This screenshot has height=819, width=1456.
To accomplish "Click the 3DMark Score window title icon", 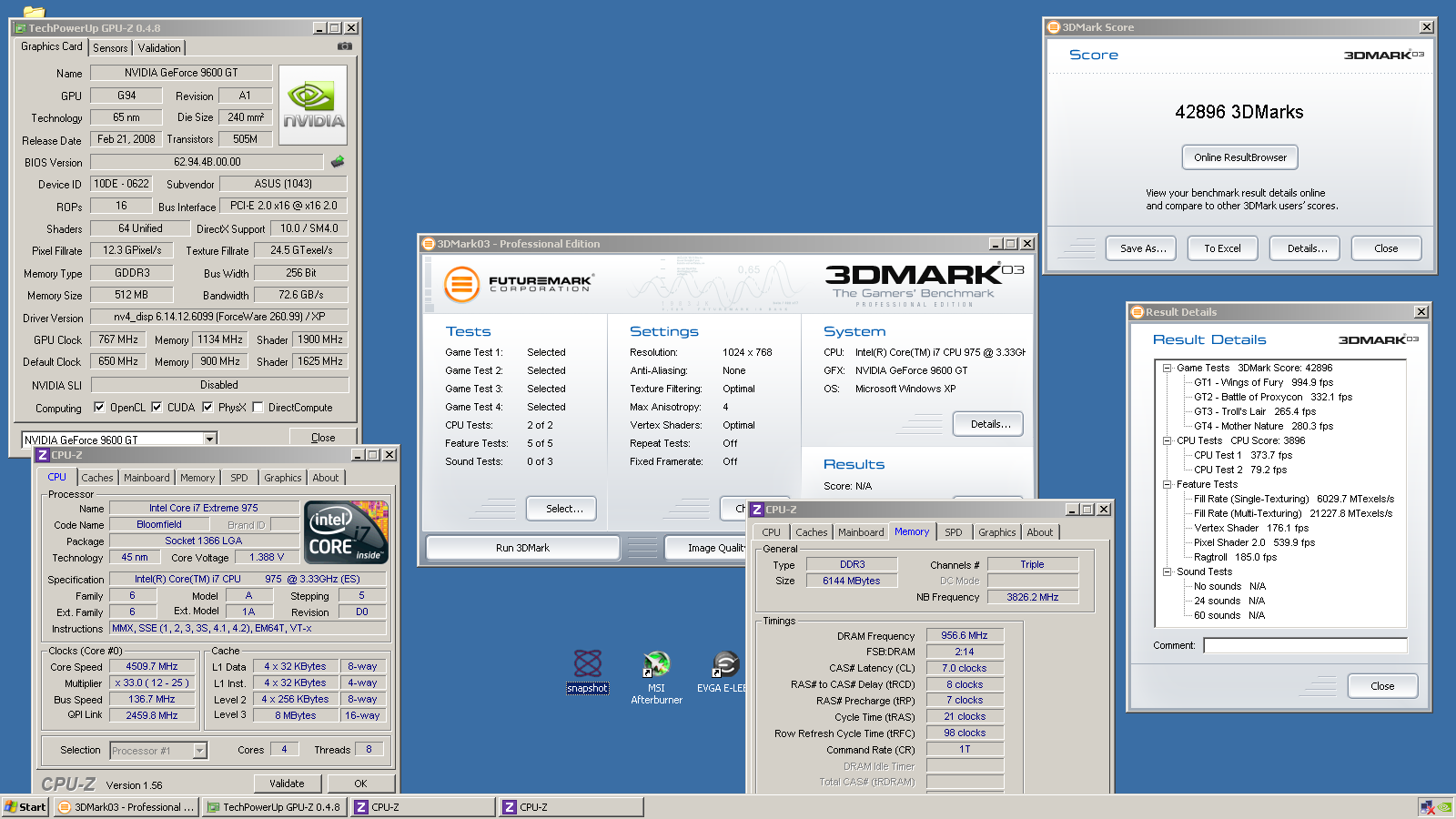I will coord(1054,27).
